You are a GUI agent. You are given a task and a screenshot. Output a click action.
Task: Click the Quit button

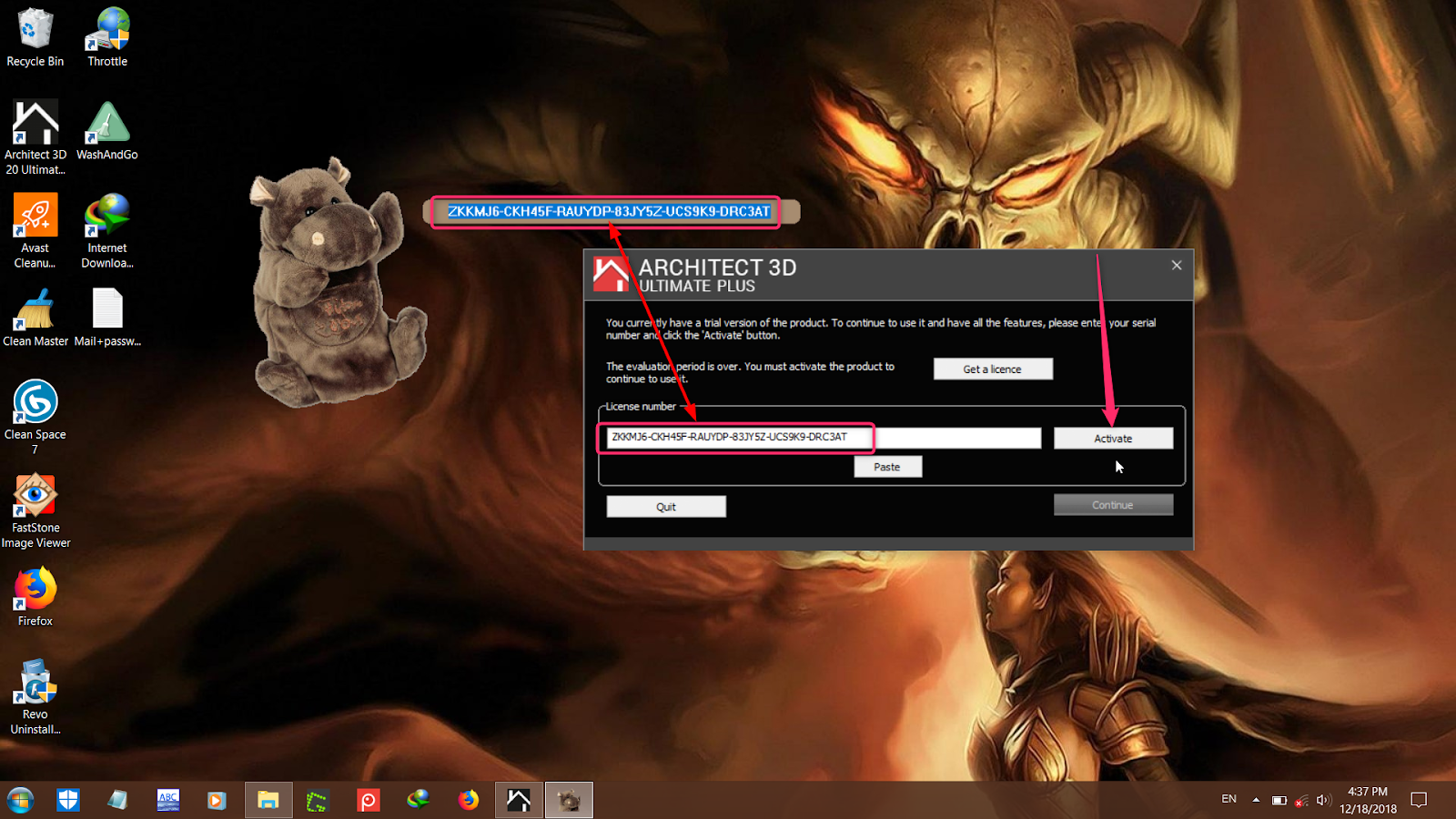click(666, 507)
